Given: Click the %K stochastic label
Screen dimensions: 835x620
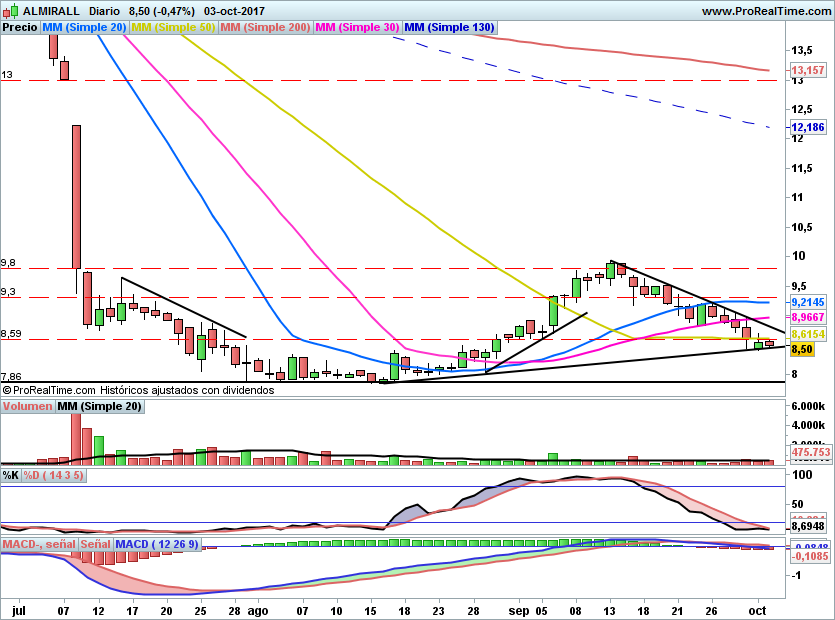Looking at the screenshot, I should click(11, 475).
